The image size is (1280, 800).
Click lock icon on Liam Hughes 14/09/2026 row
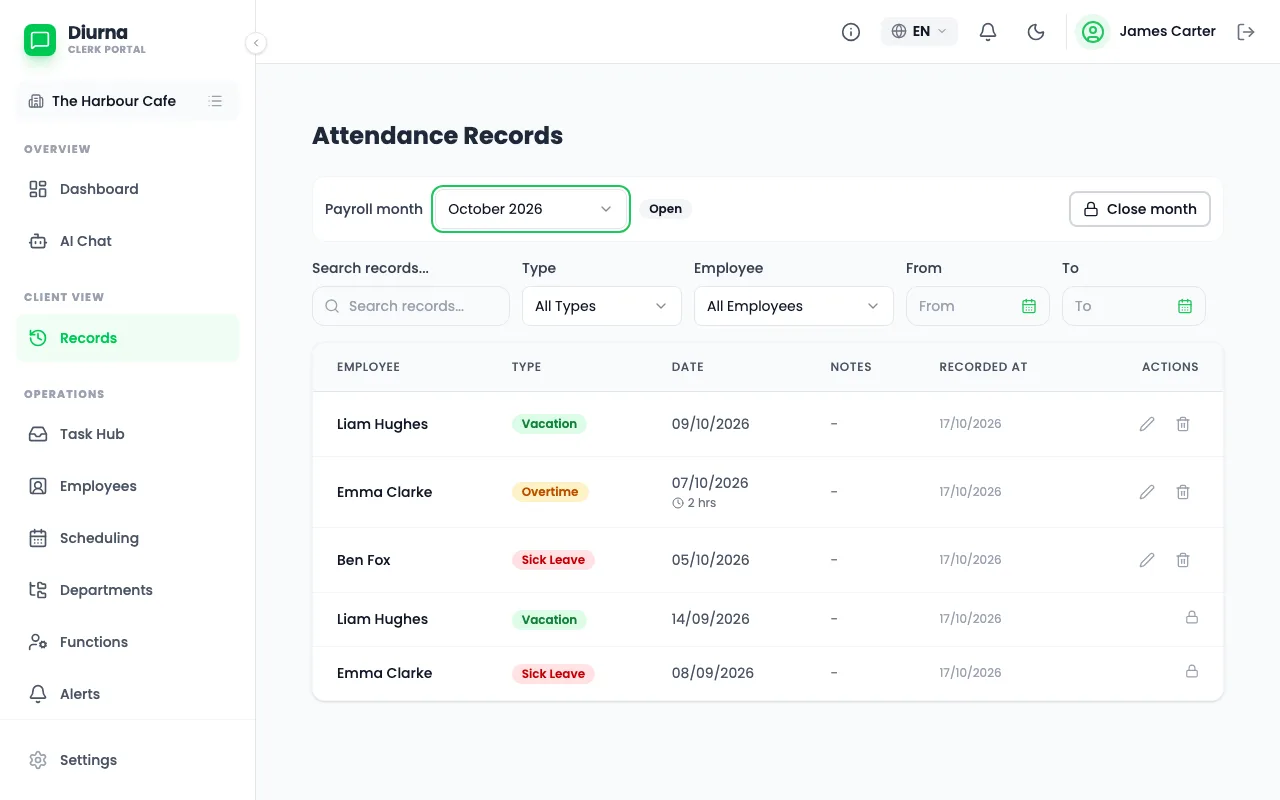[x=1192, y=618]
